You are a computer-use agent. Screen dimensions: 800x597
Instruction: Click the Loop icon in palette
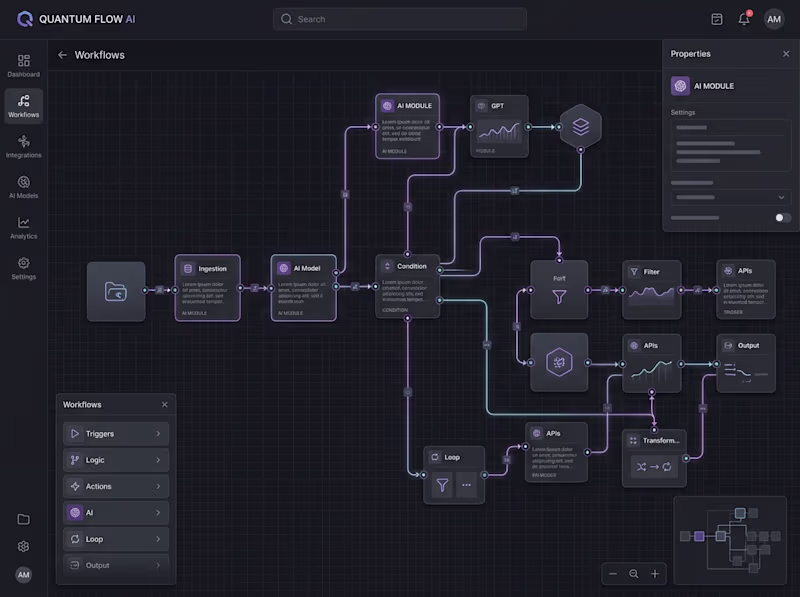[x=75, y=539]
